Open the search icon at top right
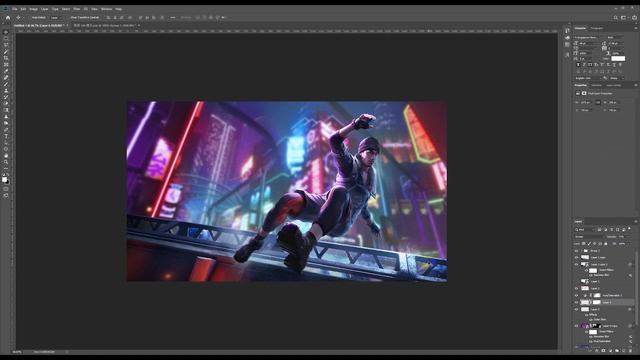Image resolution: width=640 pixels, height=360 pixels. (616, 18)
